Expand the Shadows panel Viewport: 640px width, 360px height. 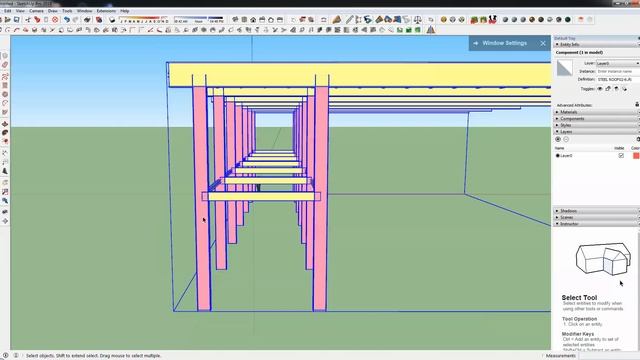(x=596, y=211)
